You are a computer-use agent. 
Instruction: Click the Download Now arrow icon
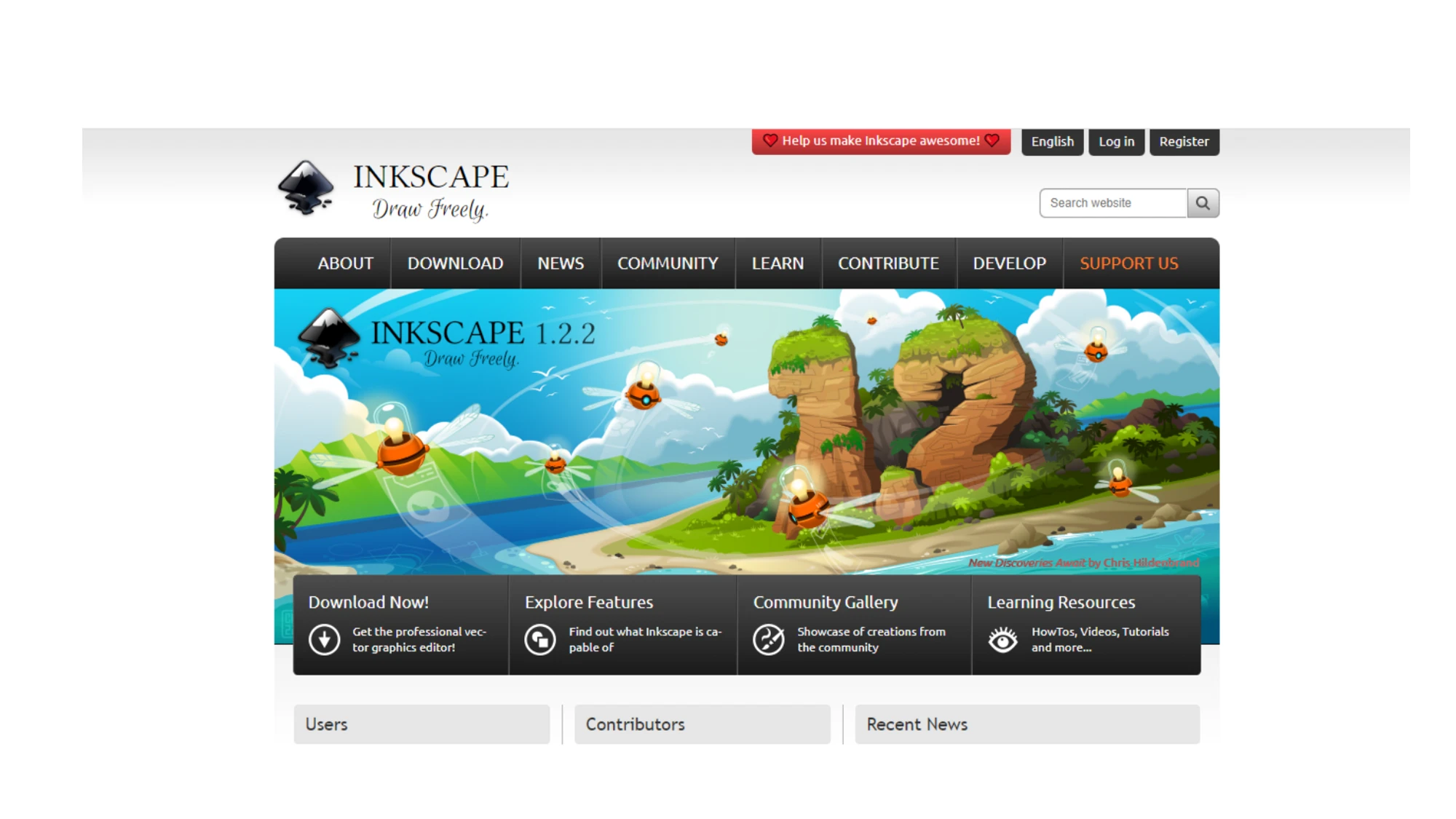323,638
